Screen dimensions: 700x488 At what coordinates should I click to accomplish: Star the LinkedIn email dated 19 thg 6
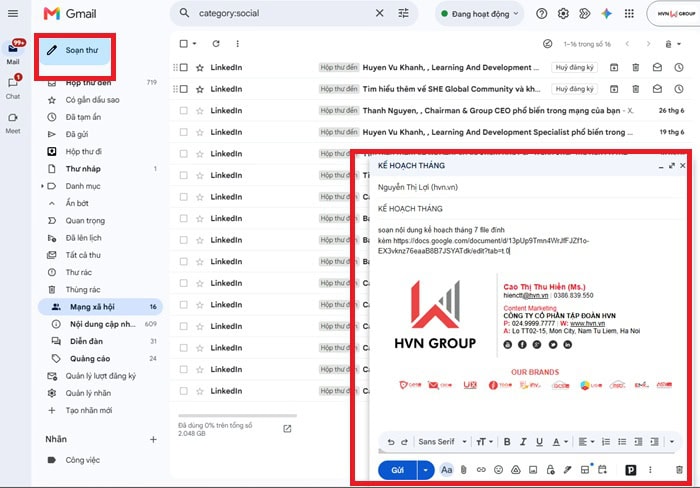(x=200, y=132)
